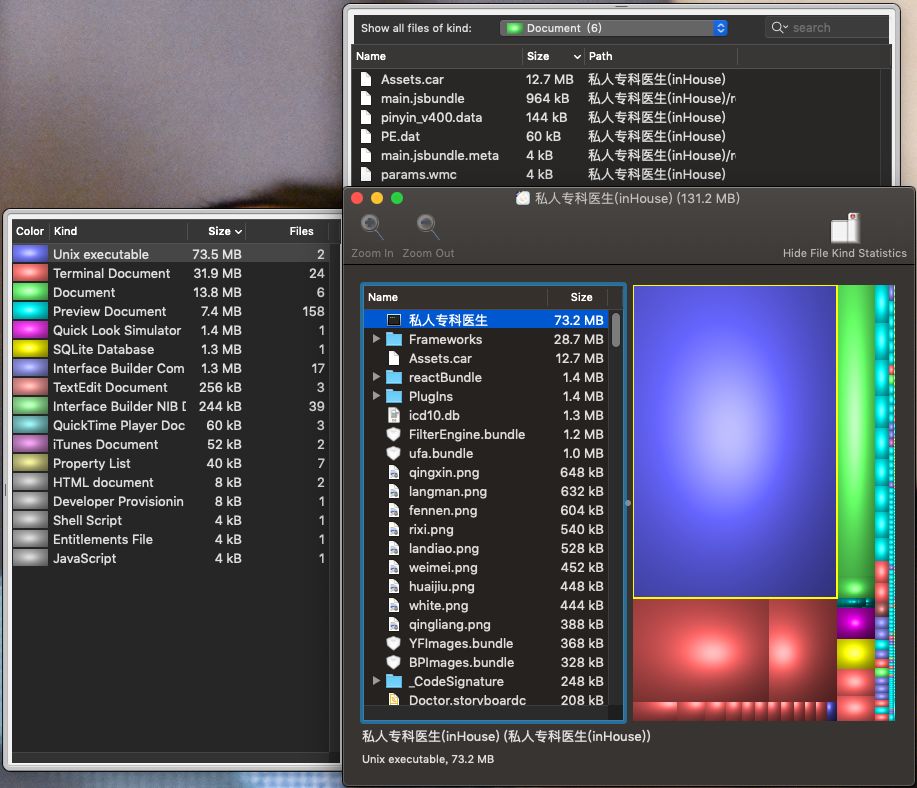The height and width of the screenshot is (788, 917).
Task: Click the large blue treemap block
Action: pos(734,440)
